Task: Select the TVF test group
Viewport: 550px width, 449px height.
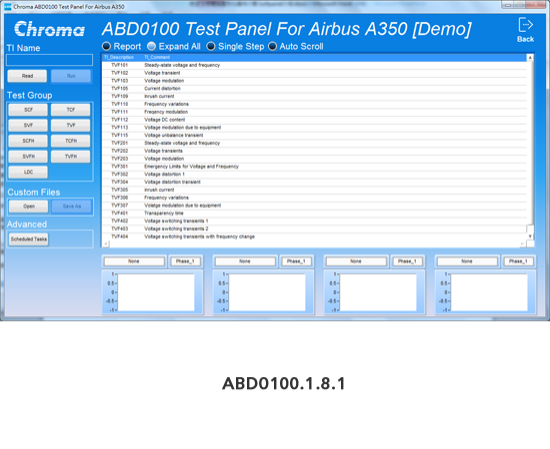Action: tap(71, 125)
